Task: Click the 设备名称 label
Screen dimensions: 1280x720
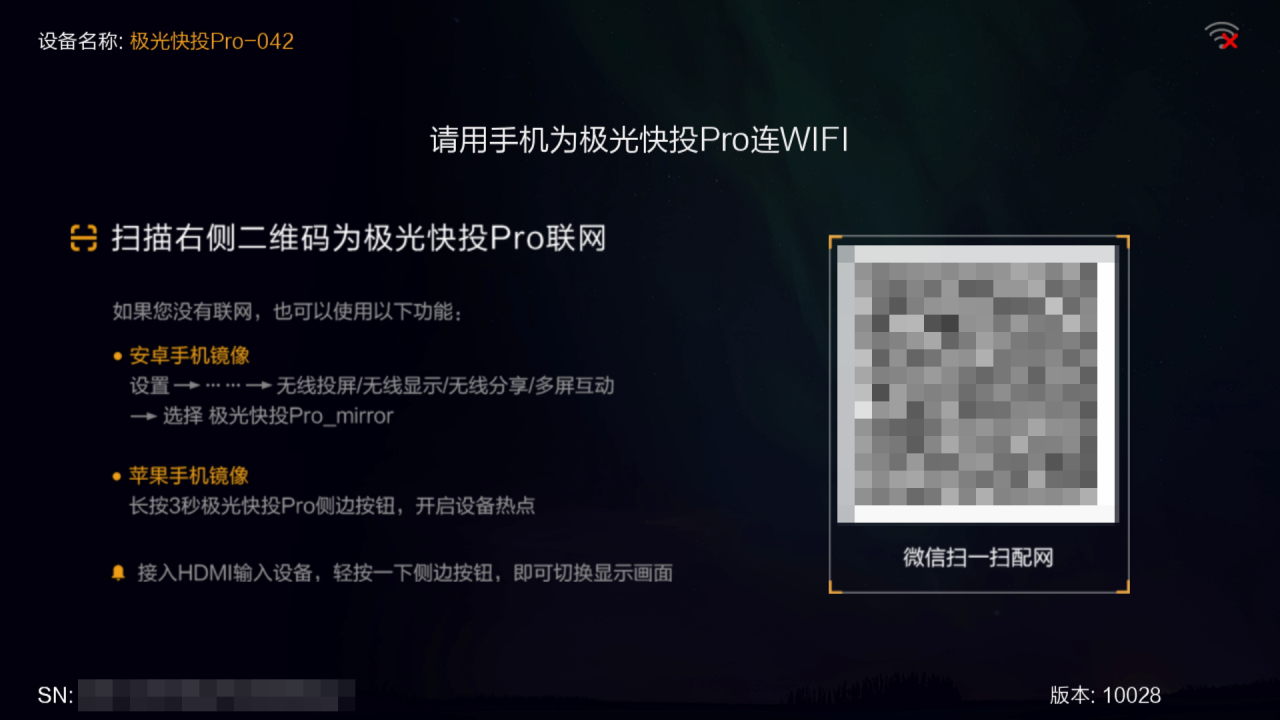Action: pos(80,41)
